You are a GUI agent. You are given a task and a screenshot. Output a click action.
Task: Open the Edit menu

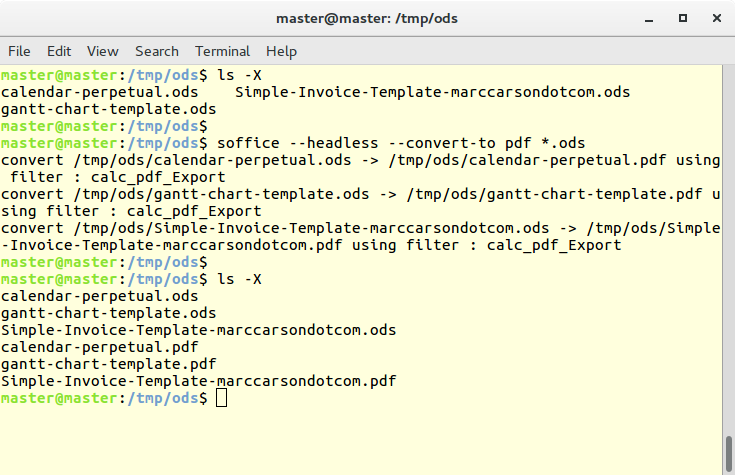point(59,51)
